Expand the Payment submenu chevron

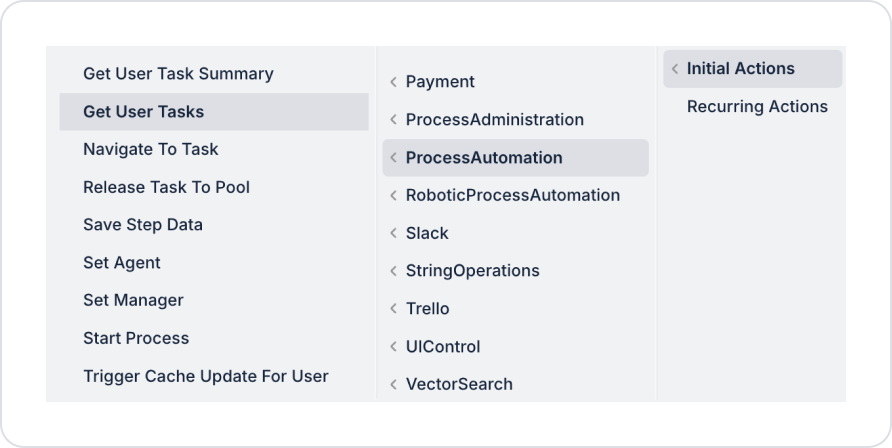pos(394,82)
